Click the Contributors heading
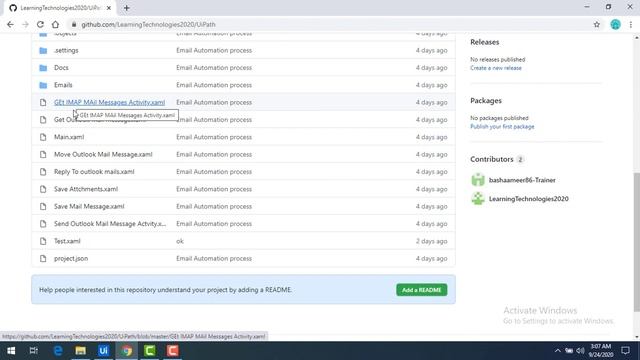Viewport: 640px width, 360px height. pyautogui.click(x=491, y=159)
